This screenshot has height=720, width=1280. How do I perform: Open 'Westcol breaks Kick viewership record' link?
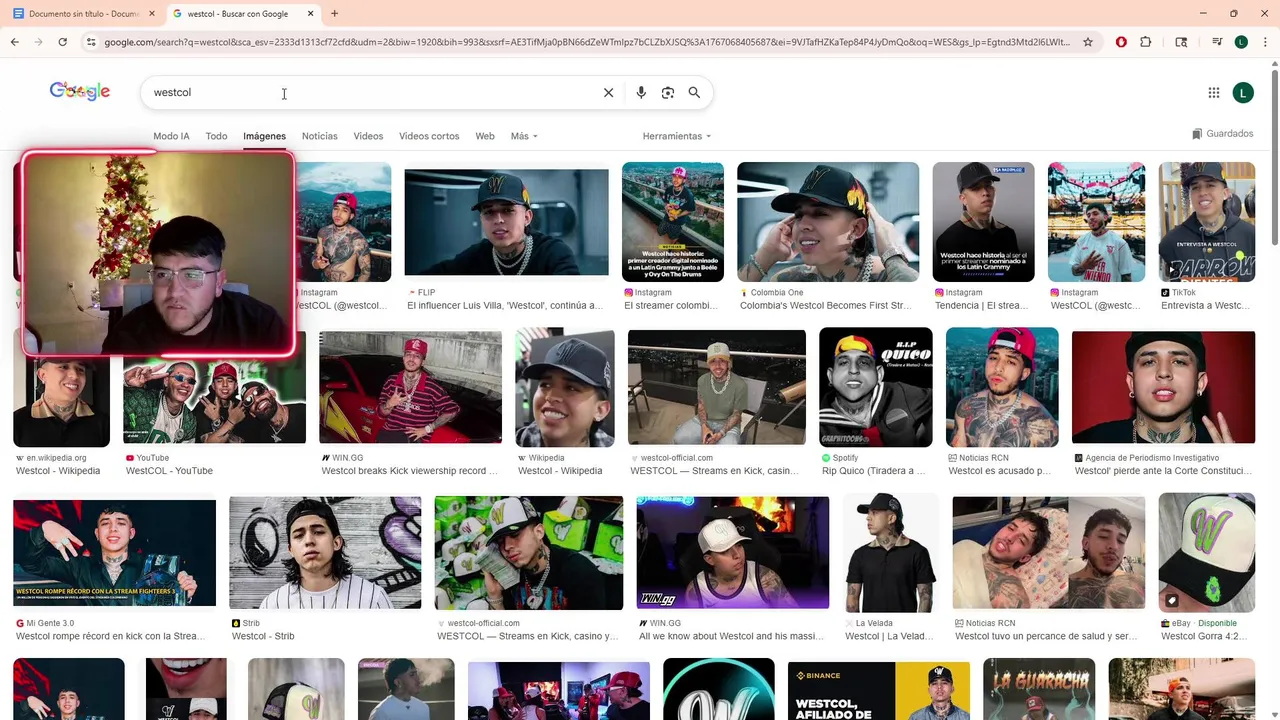coord(409,471)
